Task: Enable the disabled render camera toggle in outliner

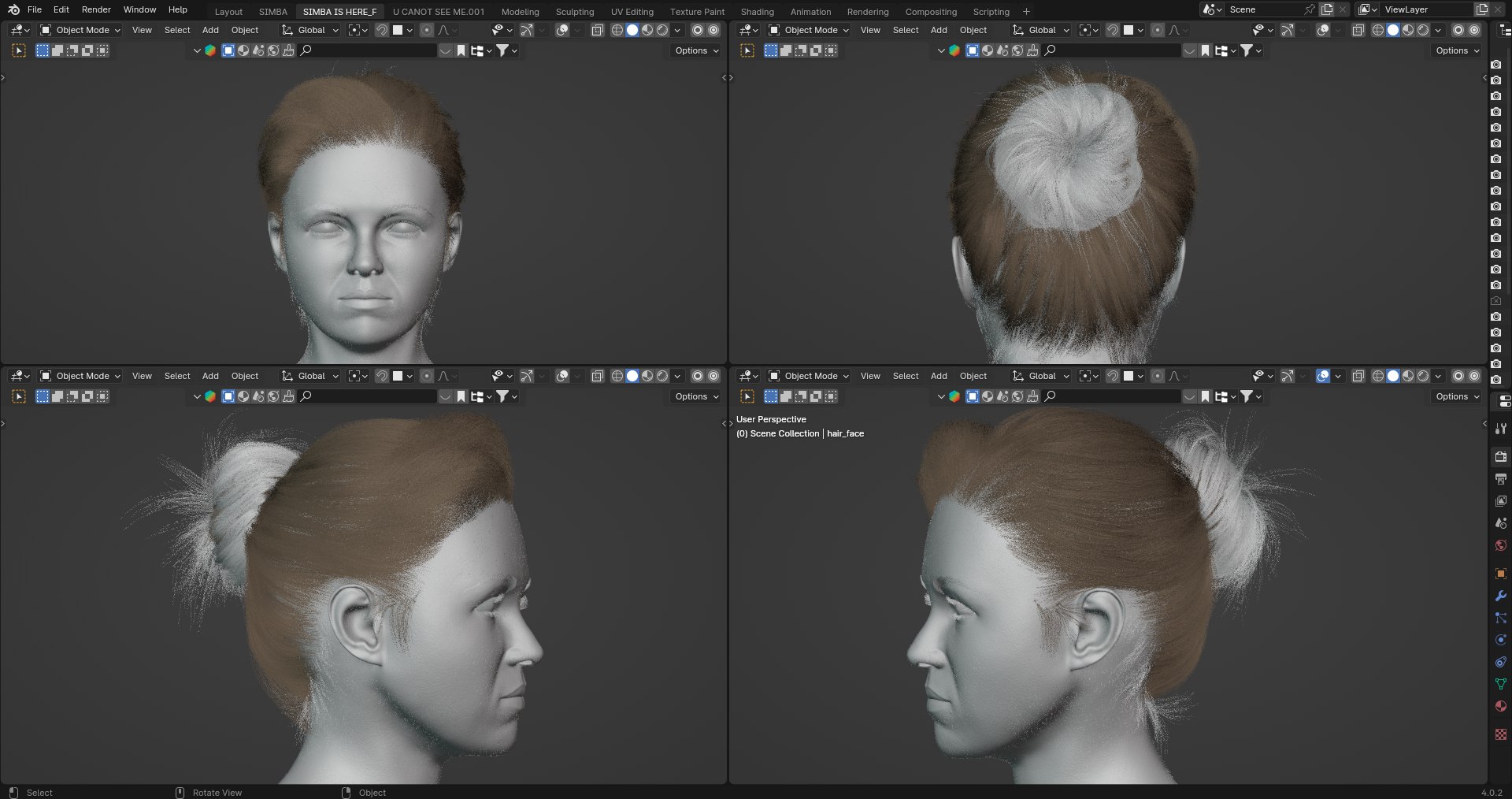Action: click(x=1496, y=301)
